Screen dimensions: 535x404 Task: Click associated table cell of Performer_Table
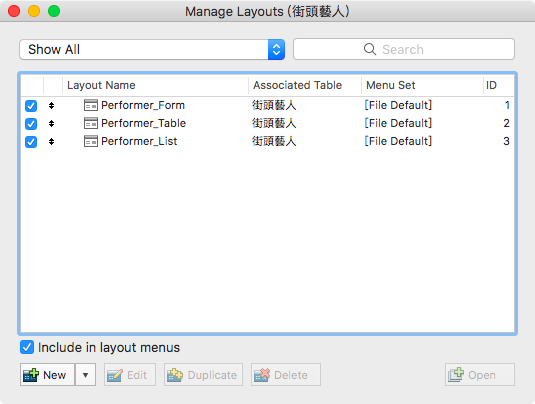pos(274,123)
